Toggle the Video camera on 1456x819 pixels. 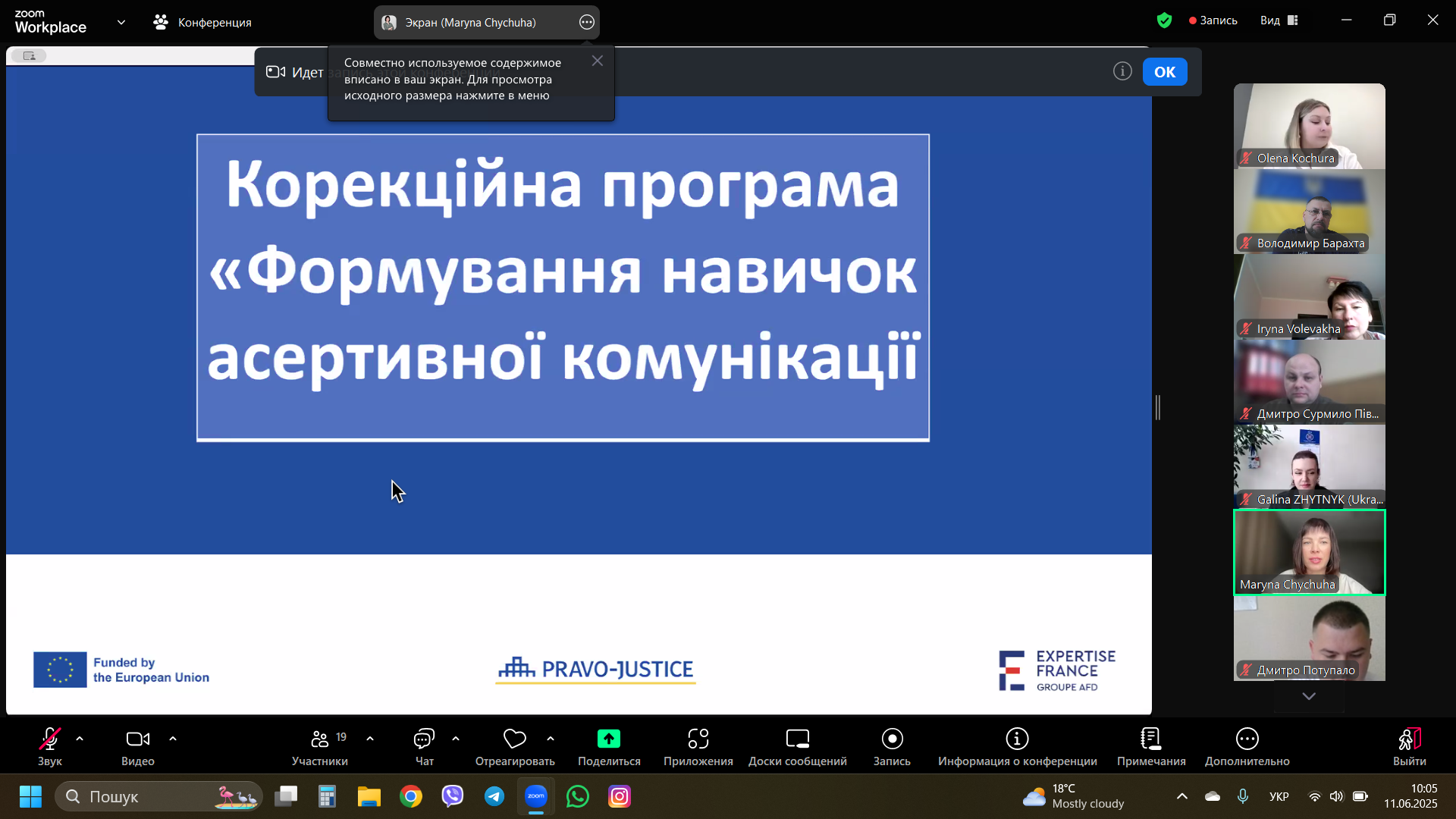coord(137,739)
